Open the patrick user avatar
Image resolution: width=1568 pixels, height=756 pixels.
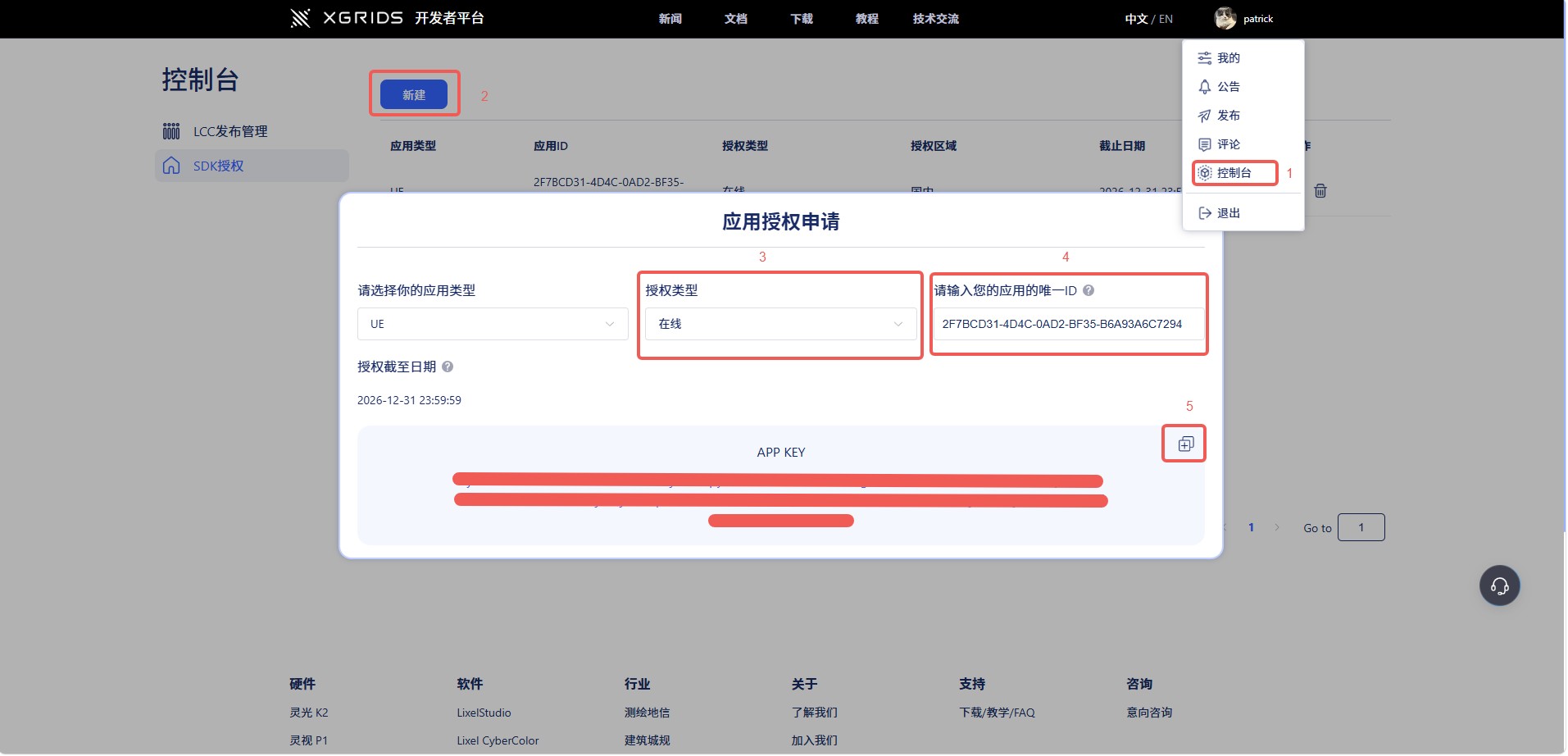pos(1225,18)
